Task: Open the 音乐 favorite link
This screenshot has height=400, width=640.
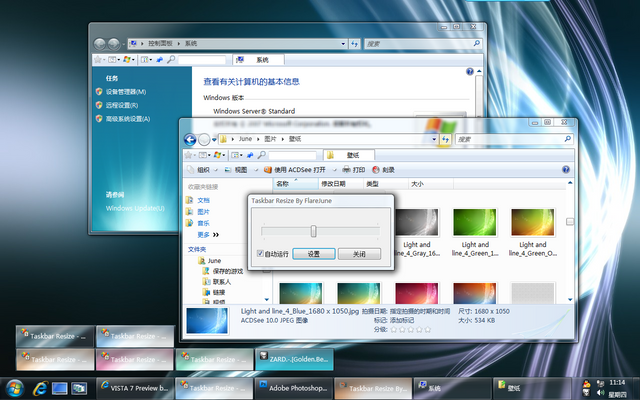Action: 203,223
